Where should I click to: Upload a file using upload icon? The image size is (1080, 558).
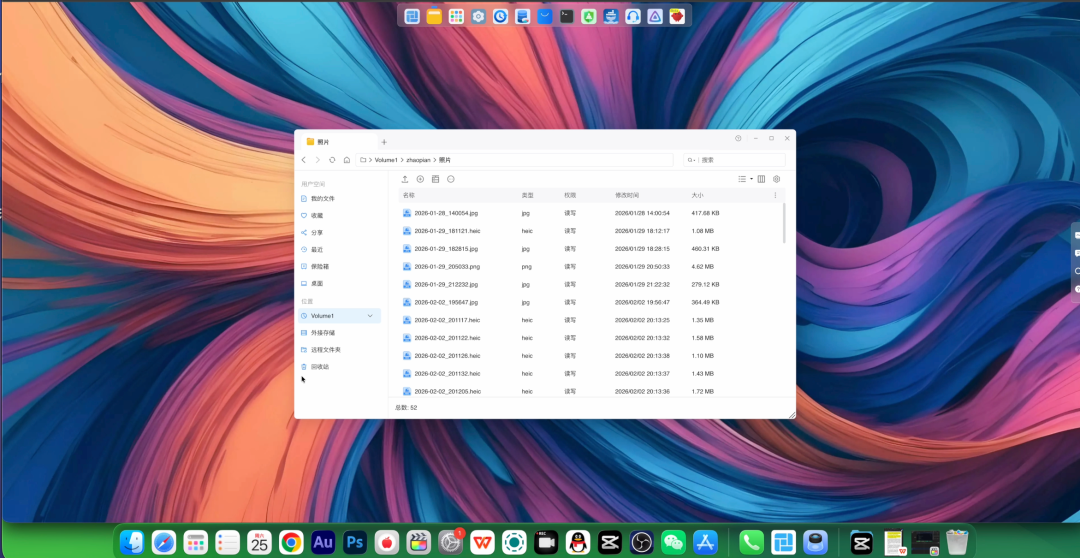[405, 179]
